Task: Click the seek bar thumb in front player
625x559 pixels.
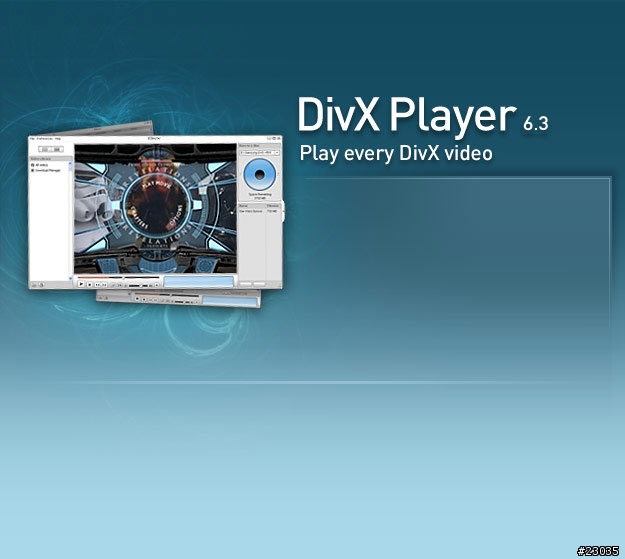Action: (124, 278)
